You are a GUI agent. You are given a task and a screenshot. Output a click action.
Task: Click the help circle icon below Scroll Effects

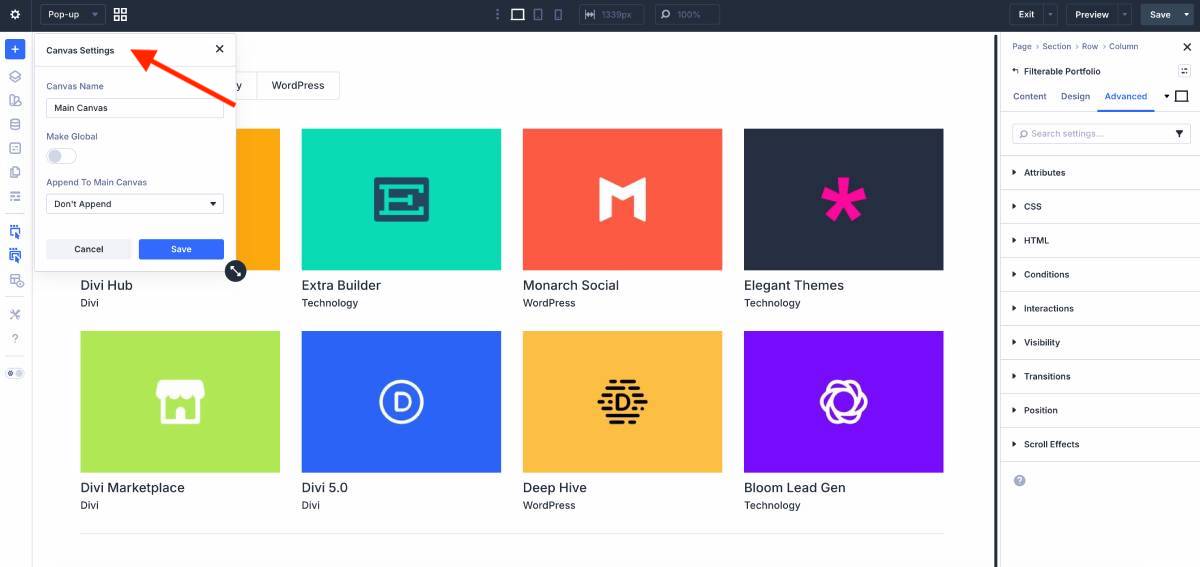1019,480
